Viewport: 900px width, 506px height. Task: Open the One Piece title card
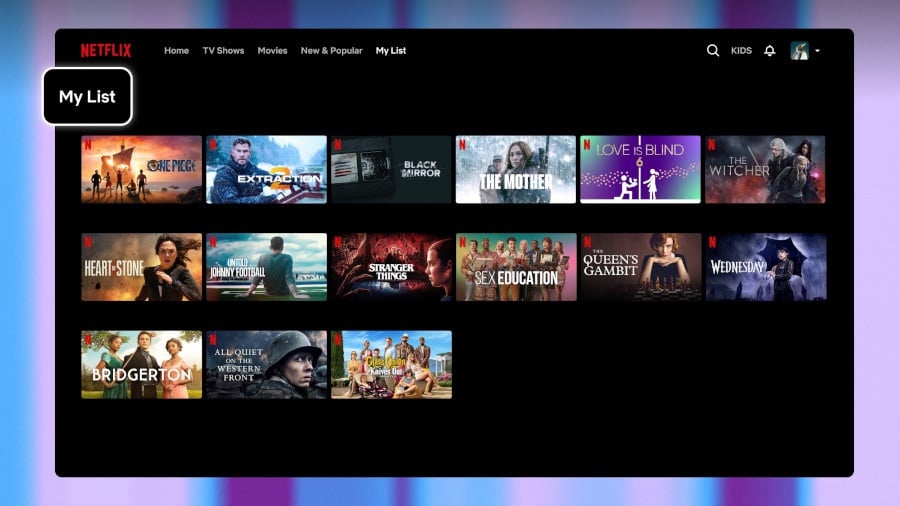point(141,169)
